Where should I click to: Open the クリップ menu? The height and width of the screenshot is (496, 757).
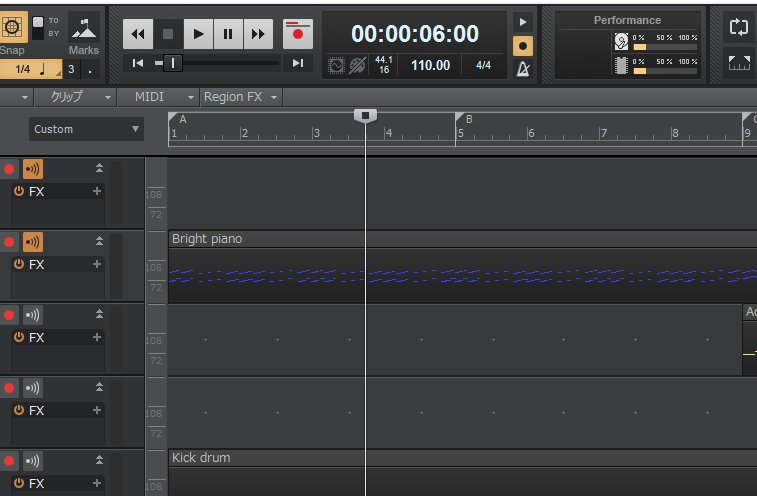click(x=73, y=97)
